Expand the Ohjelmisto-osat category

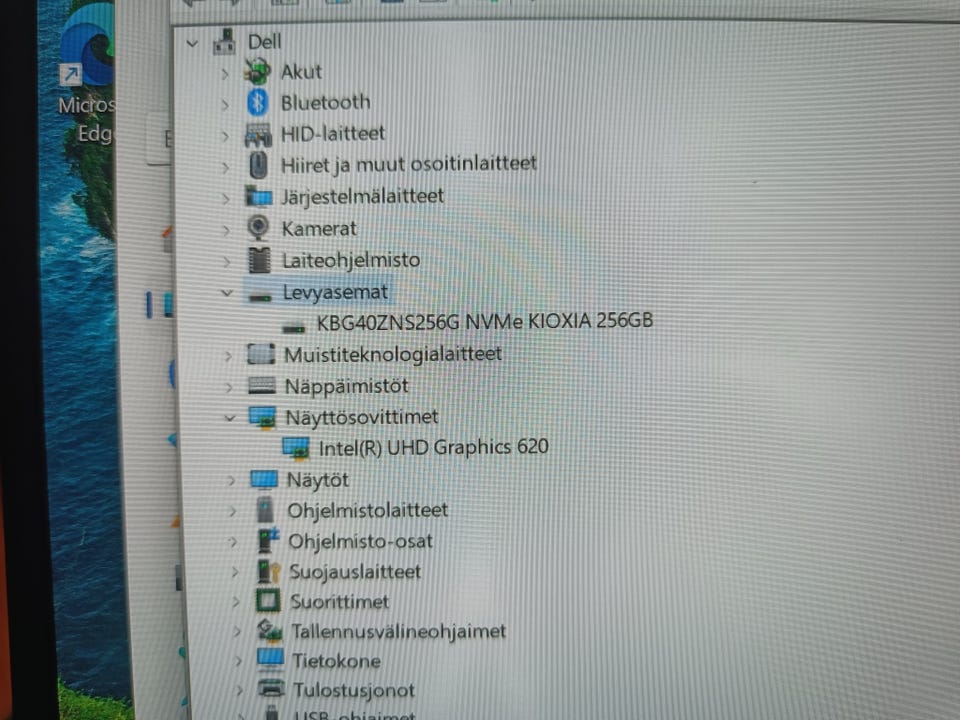tap(233, 542)
